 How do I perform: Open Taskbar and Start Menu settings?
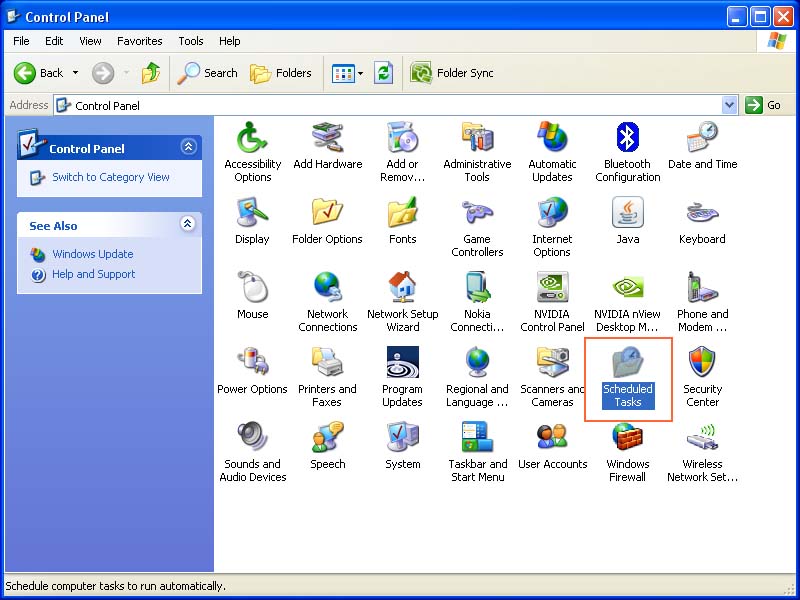click(477, 452)
